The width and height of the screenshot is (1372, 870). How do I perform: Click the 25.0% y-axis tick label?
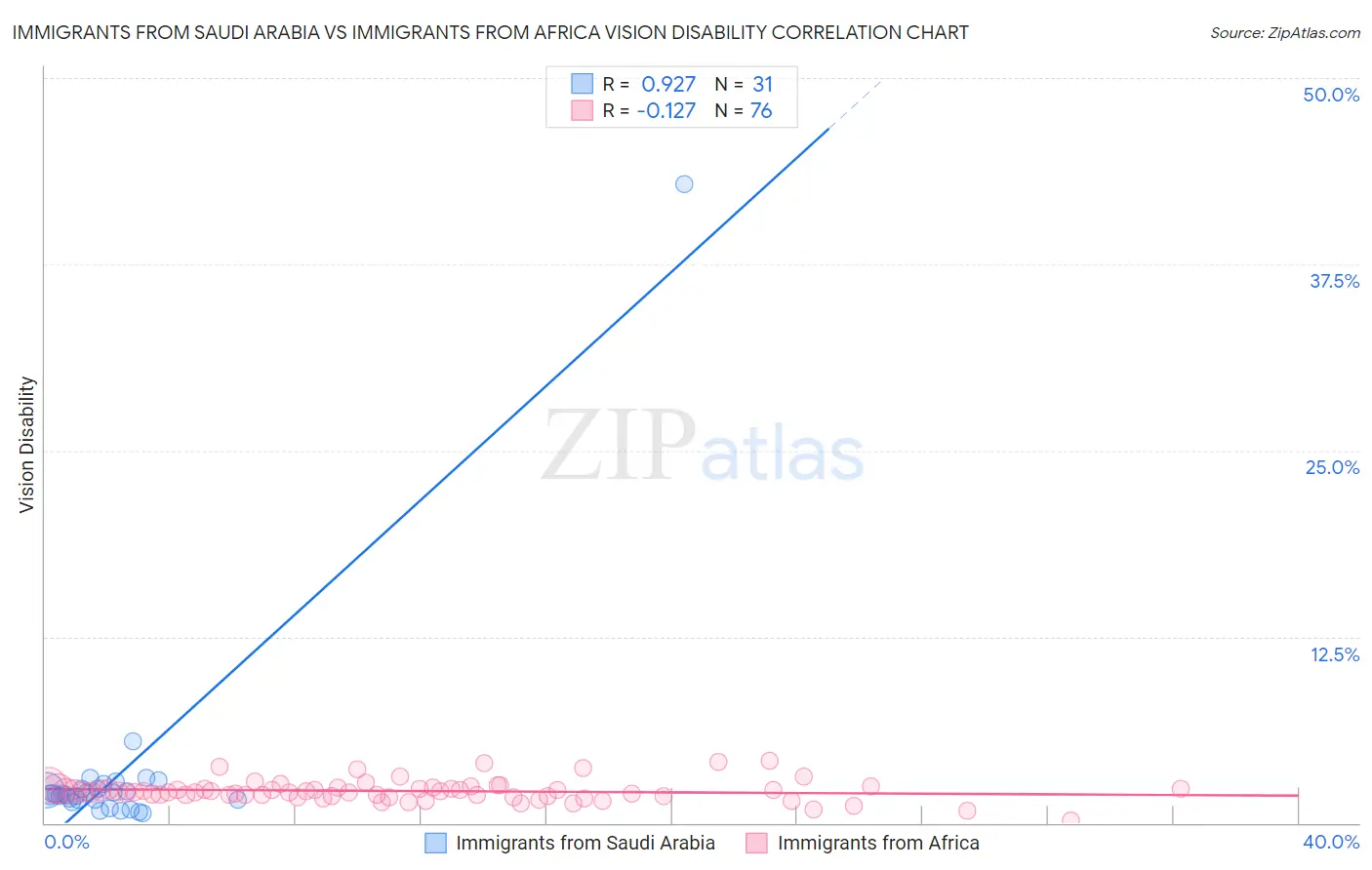click(x=1332, y=467)
